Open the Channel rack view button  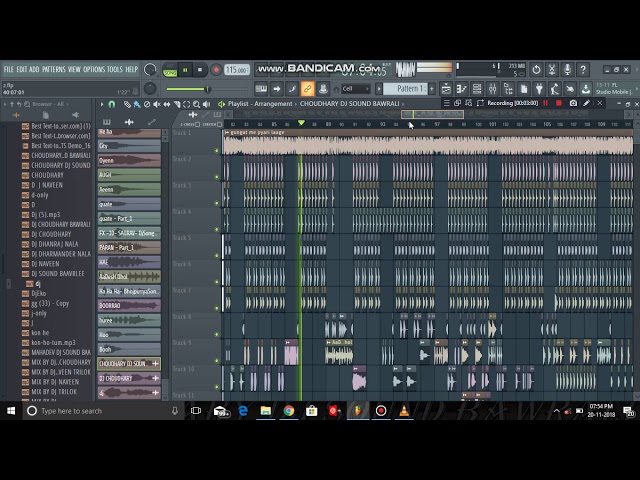point(477,89)
